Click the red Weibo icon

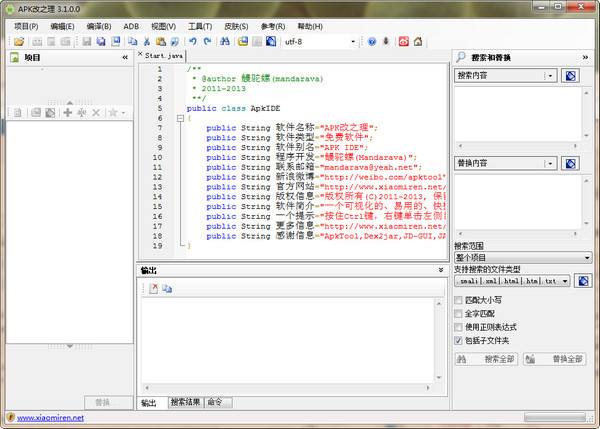pyautogui.click(x=403, y=41)
